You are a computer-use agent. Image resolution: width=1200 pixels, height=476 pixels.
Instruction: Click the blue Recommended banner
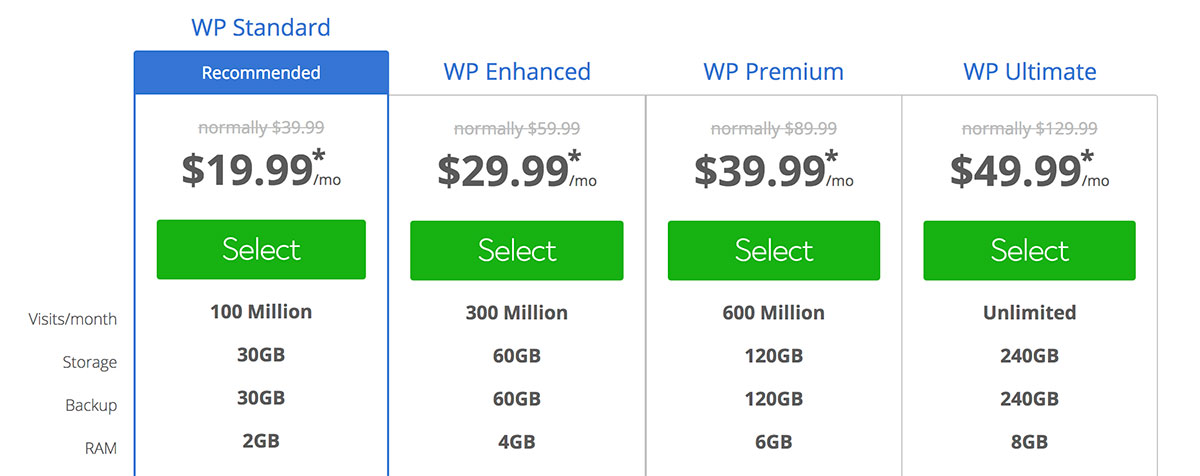pos(261,73)
